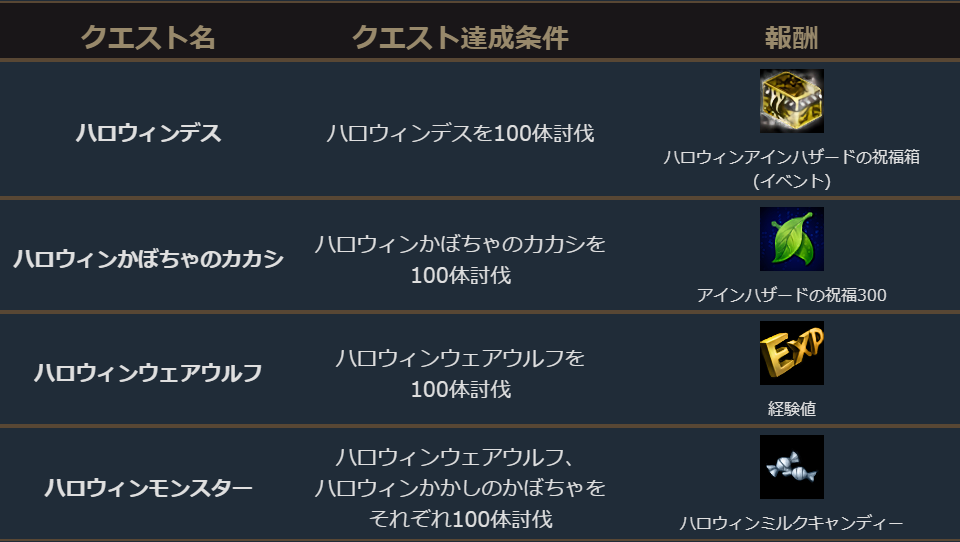Click the golden treasure chest reward icon
The image size is (960, 542).
tap(791, 101)
